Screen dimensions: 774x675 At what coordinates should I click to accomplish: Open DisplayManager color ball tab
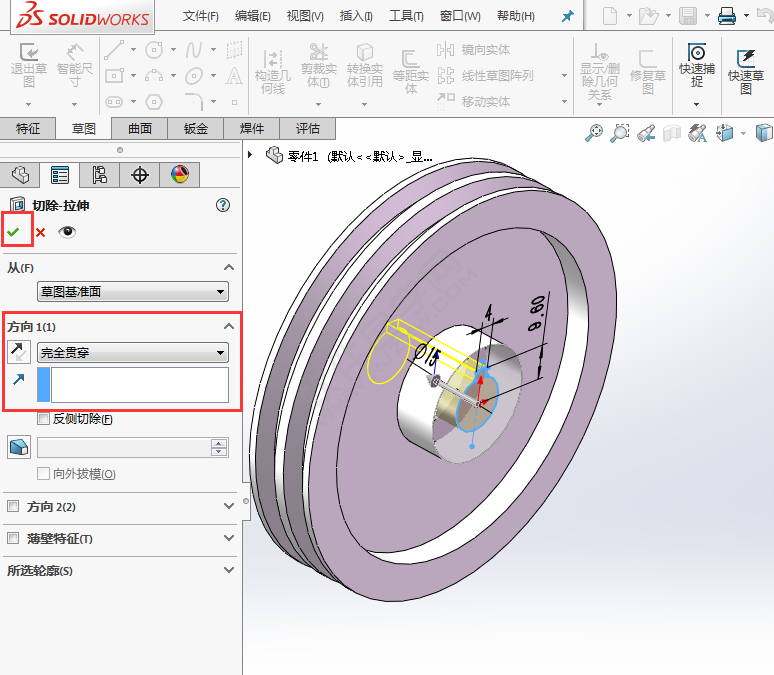pos(180,175)
